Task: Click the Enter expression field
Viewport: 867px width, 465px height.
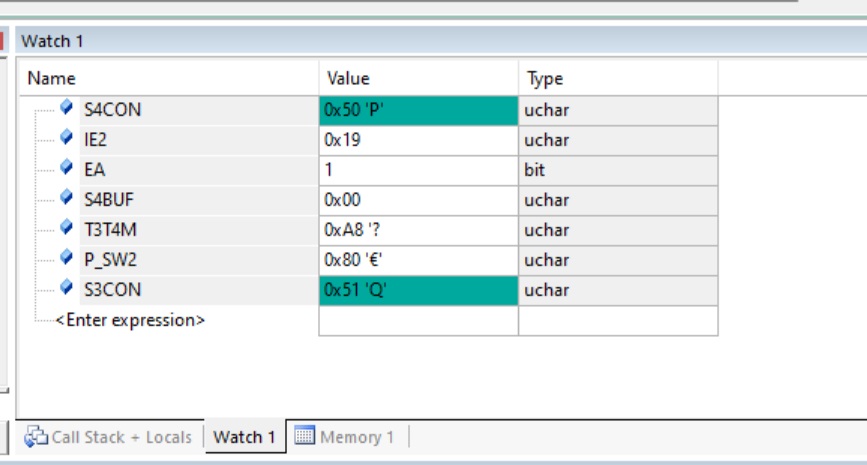Action: point(130,321)
